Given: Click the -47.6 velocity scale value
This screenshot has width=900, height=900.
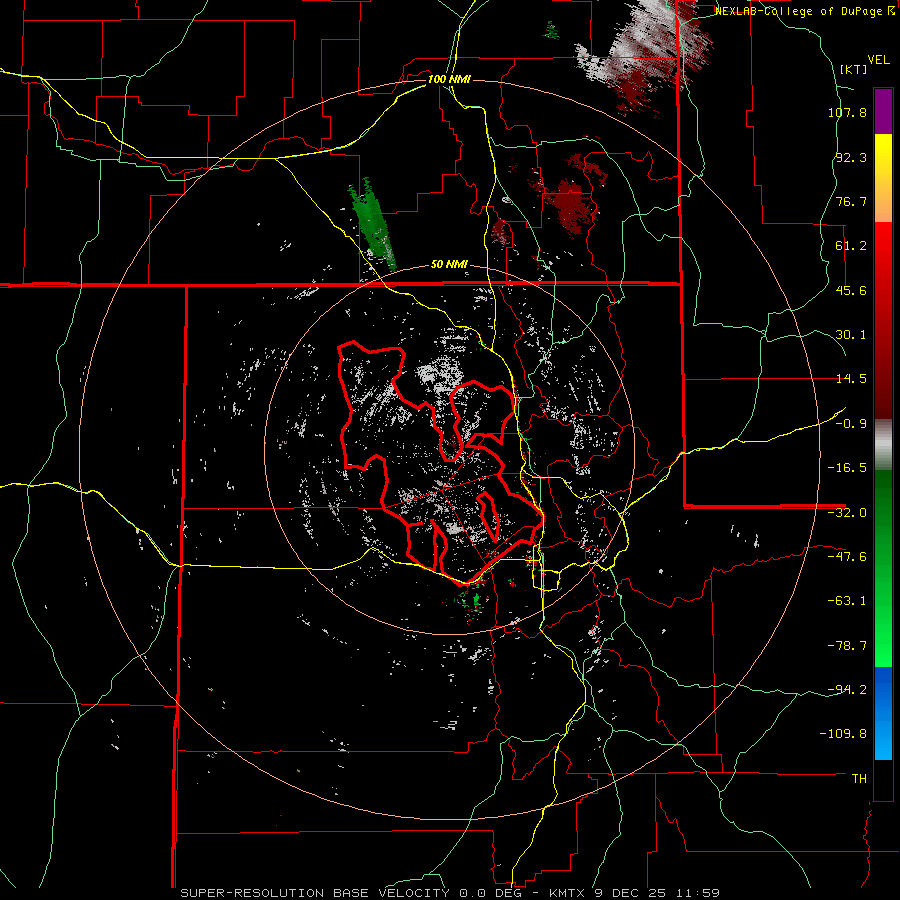Looking at the screenshot, I should coord(847,557).
